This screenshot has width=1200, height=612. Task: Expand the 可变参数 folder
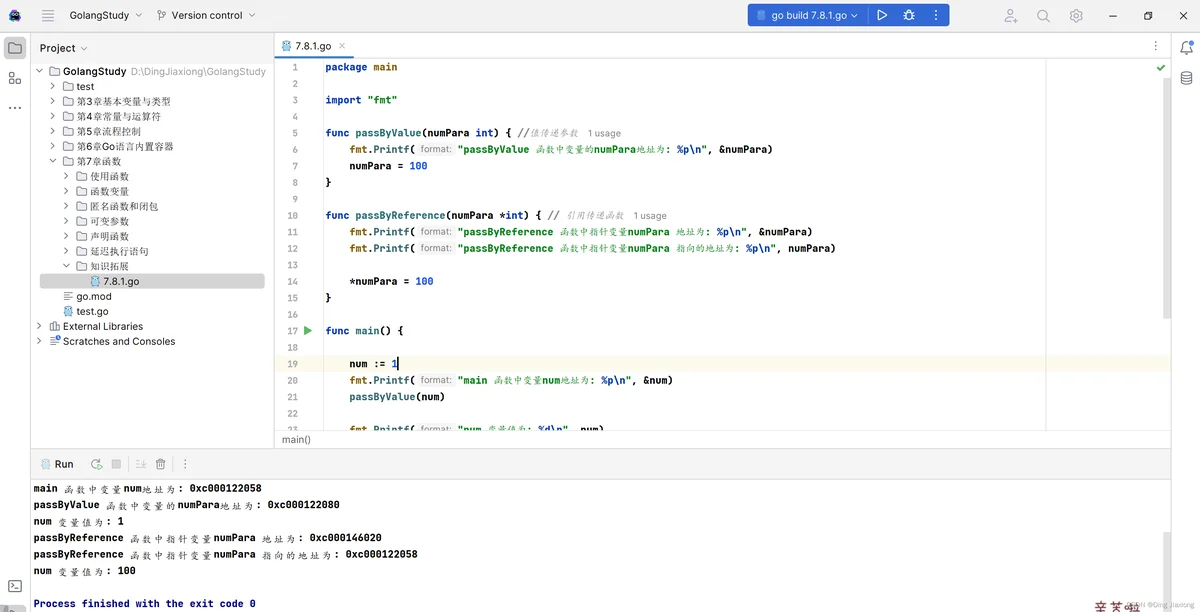[x=67, y=221]
